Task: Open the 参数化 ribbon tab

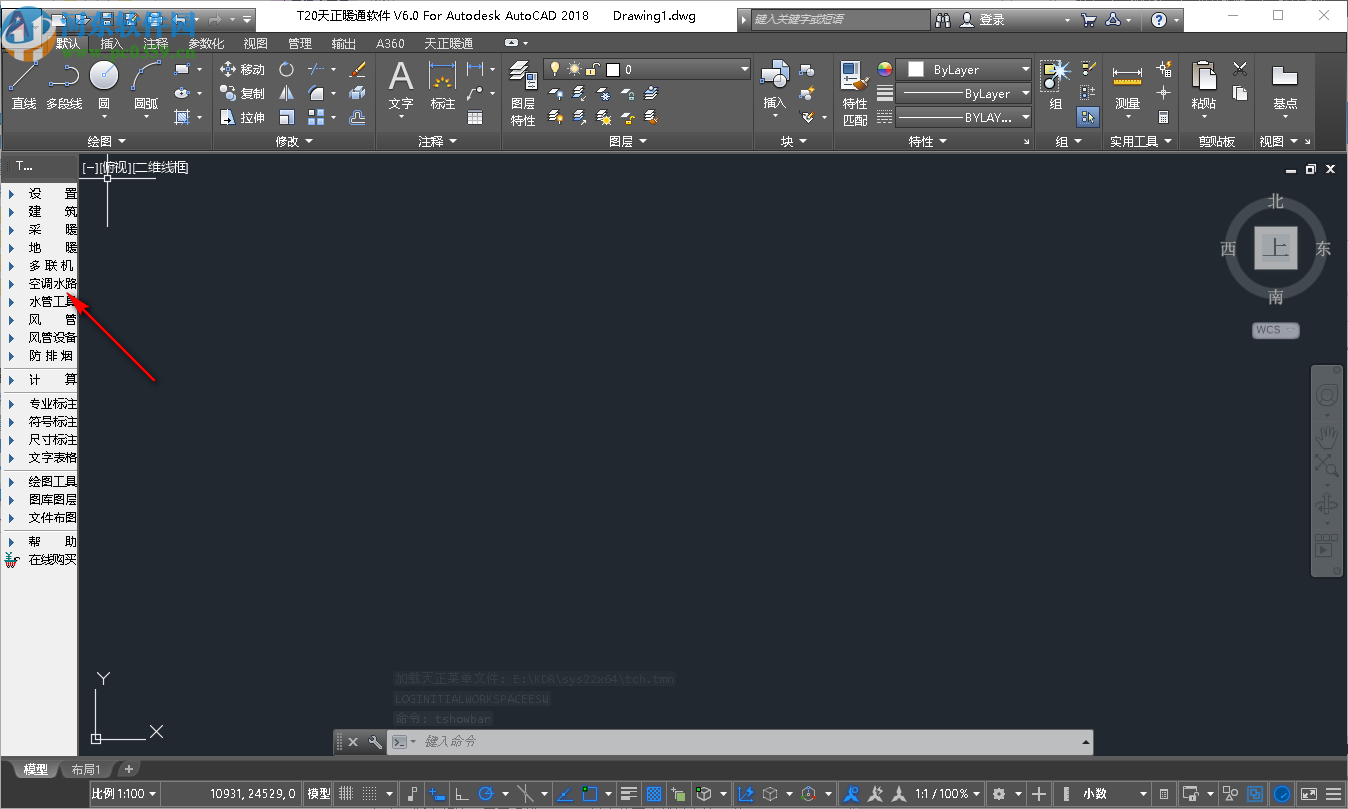Action: 206,44
